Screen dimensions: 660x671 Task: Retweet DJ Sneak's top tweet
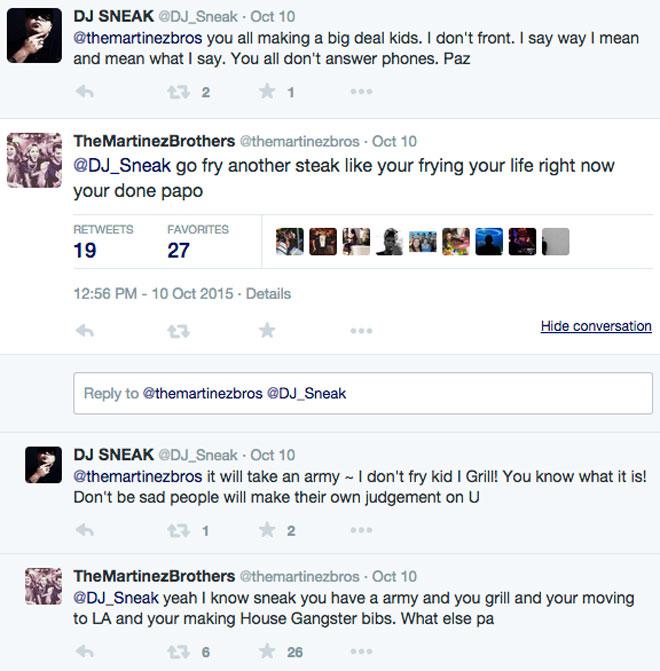[x=178, y=92]
